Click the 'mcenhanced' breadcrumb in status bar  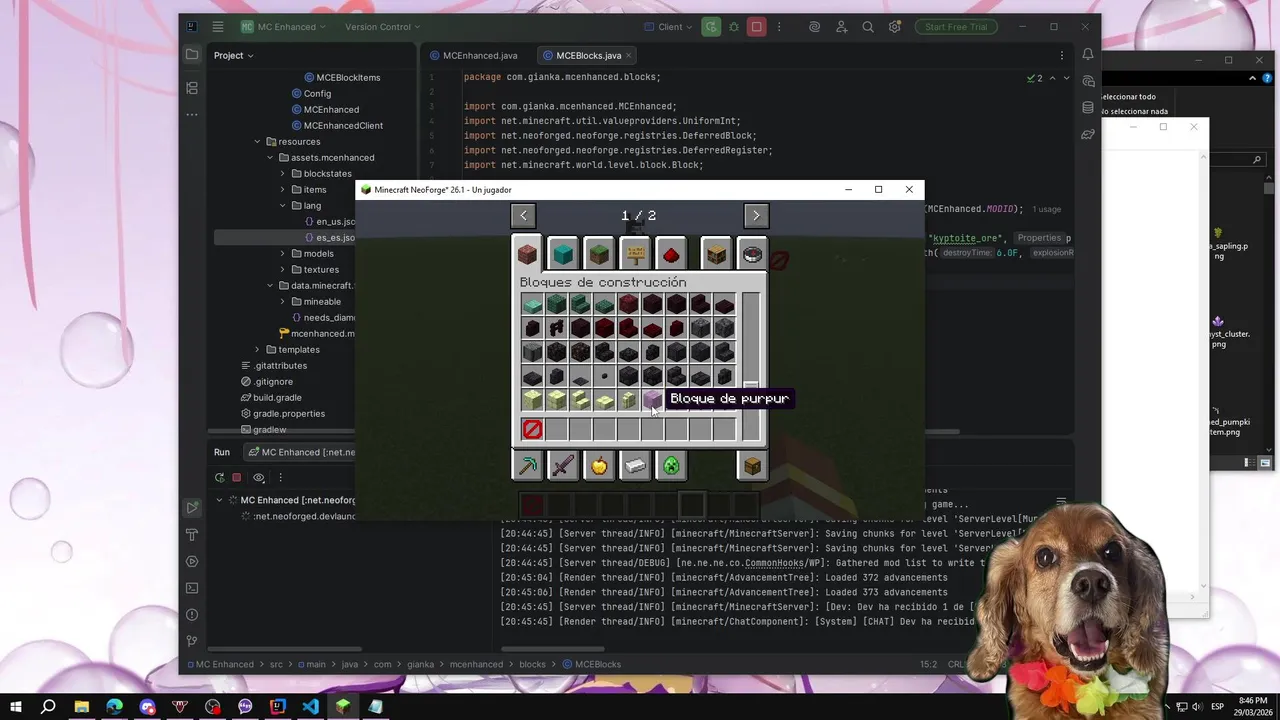tap(476, 664)
